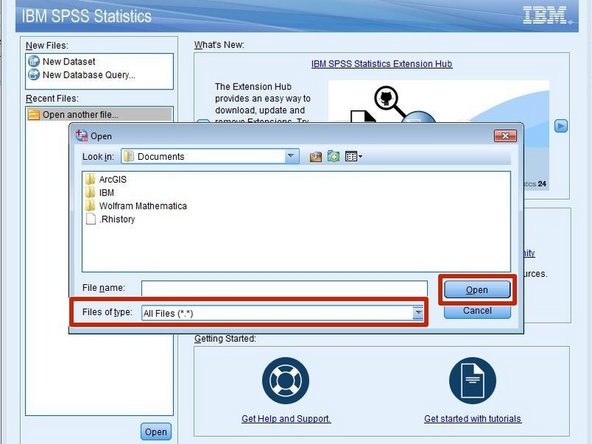Click the New Dataset globe icon
This screenshot has width=592, height=444.
[x=34, y=61]
